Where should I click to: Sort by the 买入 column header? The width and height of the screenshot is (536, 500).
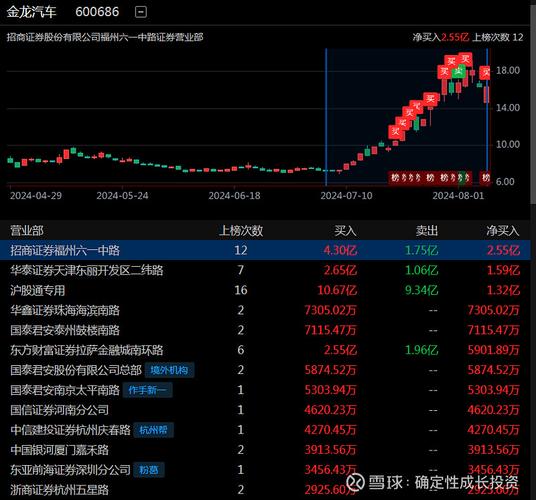[x=346, y=231]
